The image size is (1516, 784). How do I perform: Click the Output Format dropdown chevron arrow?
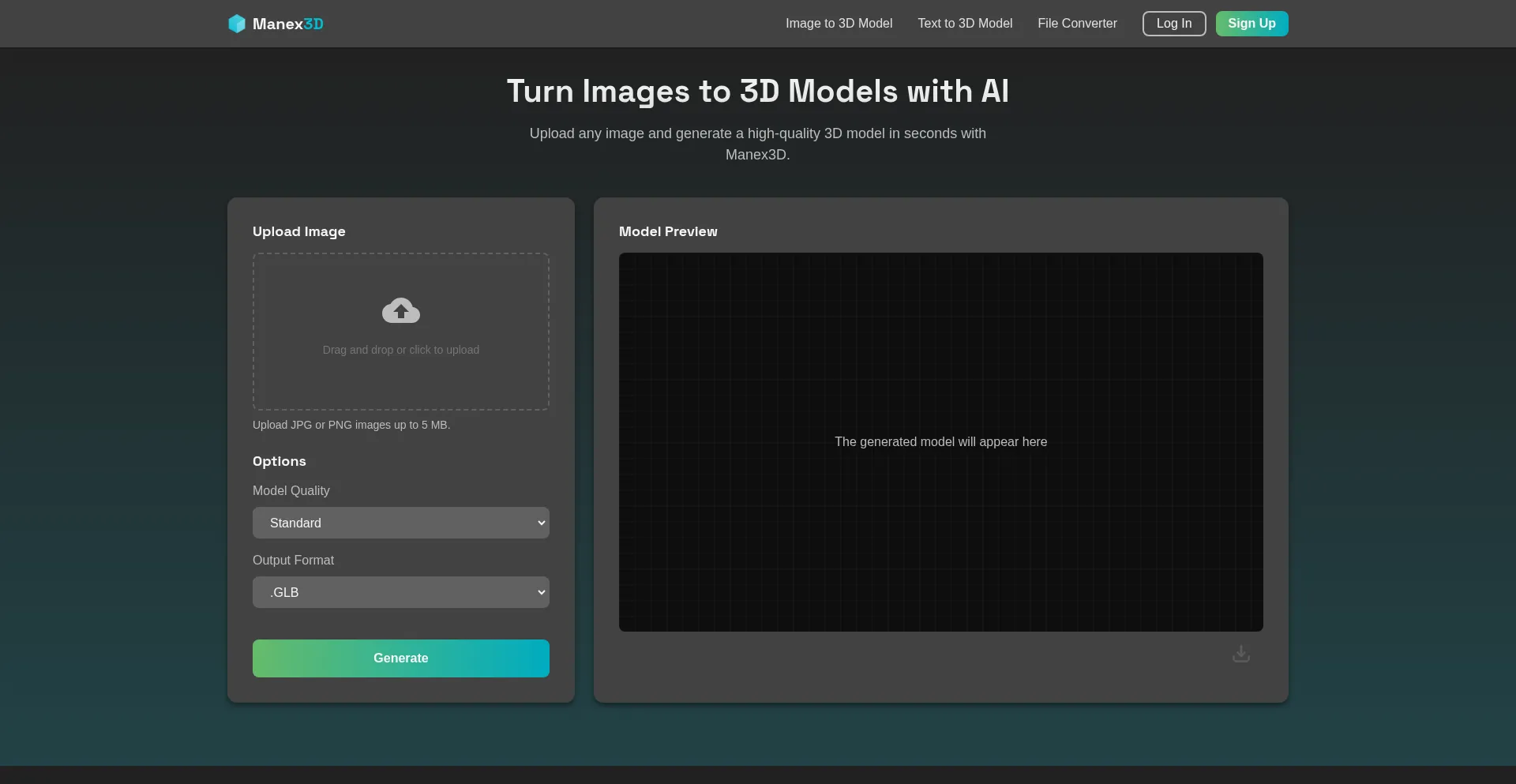[x=541, y=592]
